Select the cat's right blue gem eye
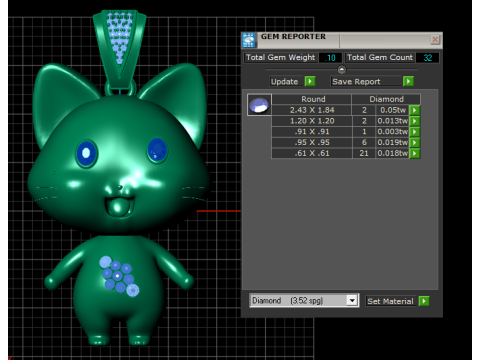480x360 pixels. point(157,150)
